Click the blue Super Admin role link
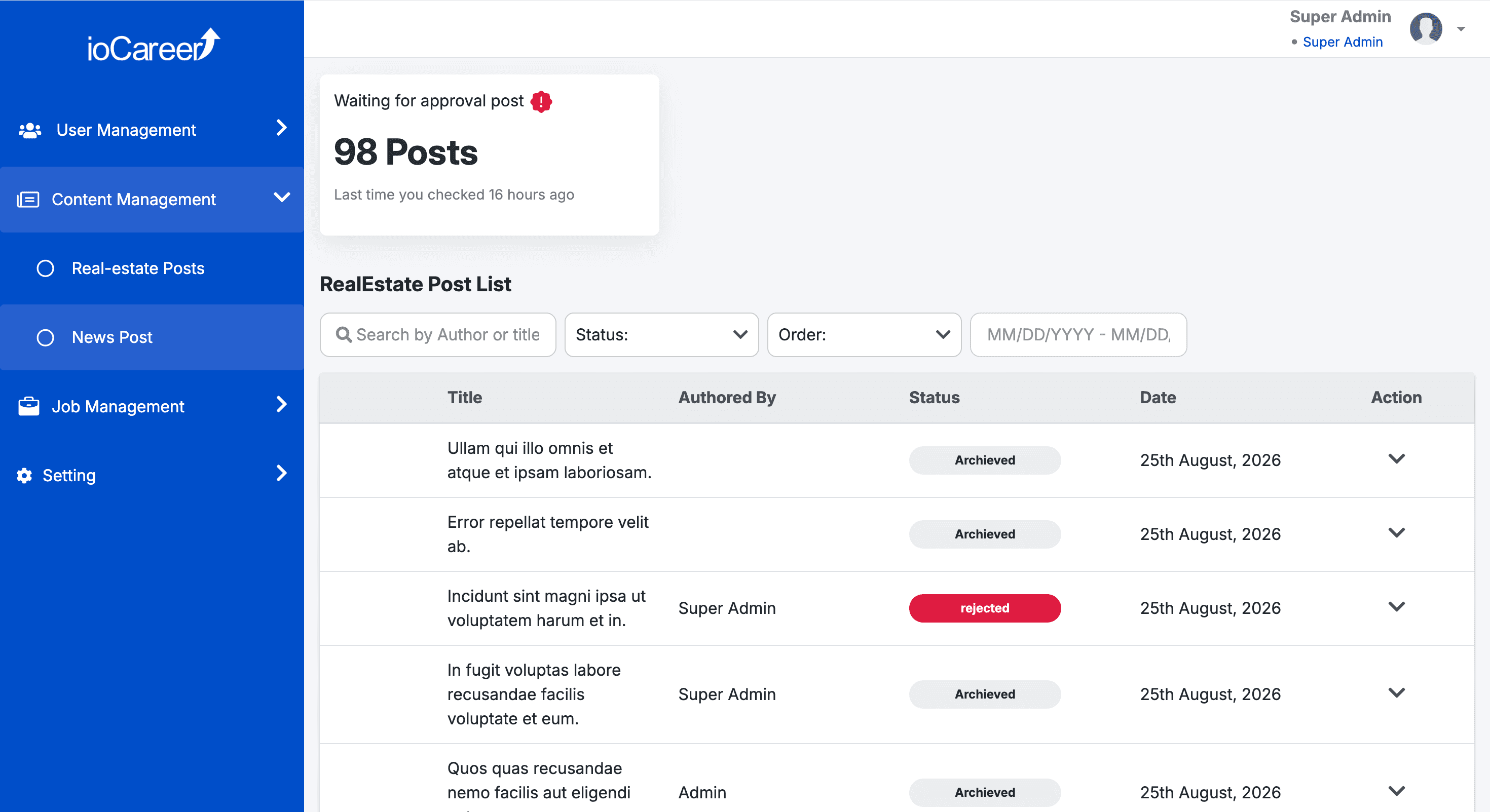This screenshot has width=1490, height=812. pos(1343,42)
